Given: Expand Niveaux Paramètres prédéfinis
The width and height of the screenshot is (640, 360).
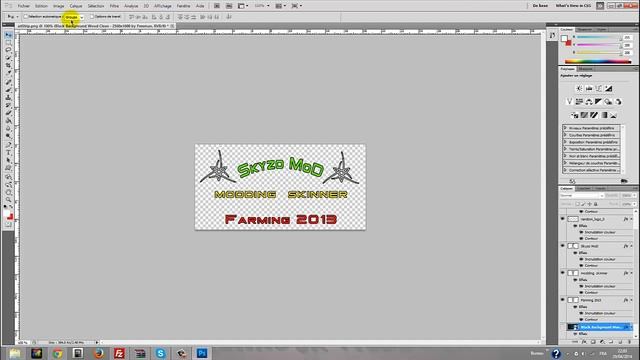Looking at the screenshot, I should (566, 128).
